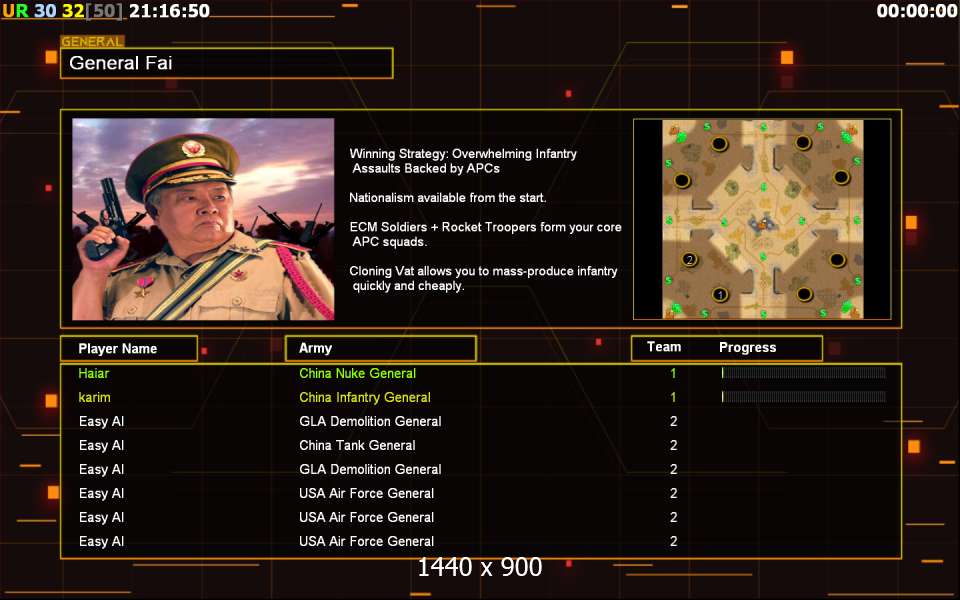Click the gray [50] overlay value
The image size is (960, 600).
click(x=104, y=10)
